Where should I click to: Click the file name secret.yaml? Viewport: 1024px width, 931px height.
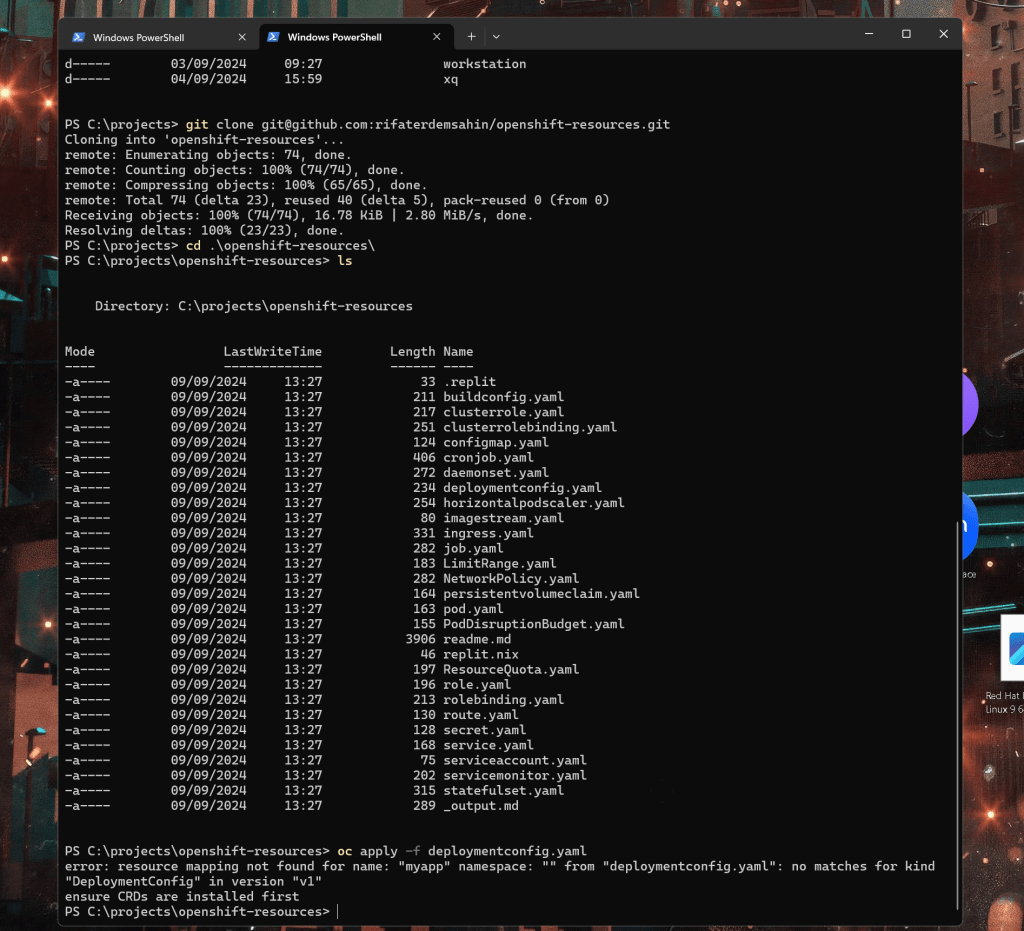click(484, 730)
